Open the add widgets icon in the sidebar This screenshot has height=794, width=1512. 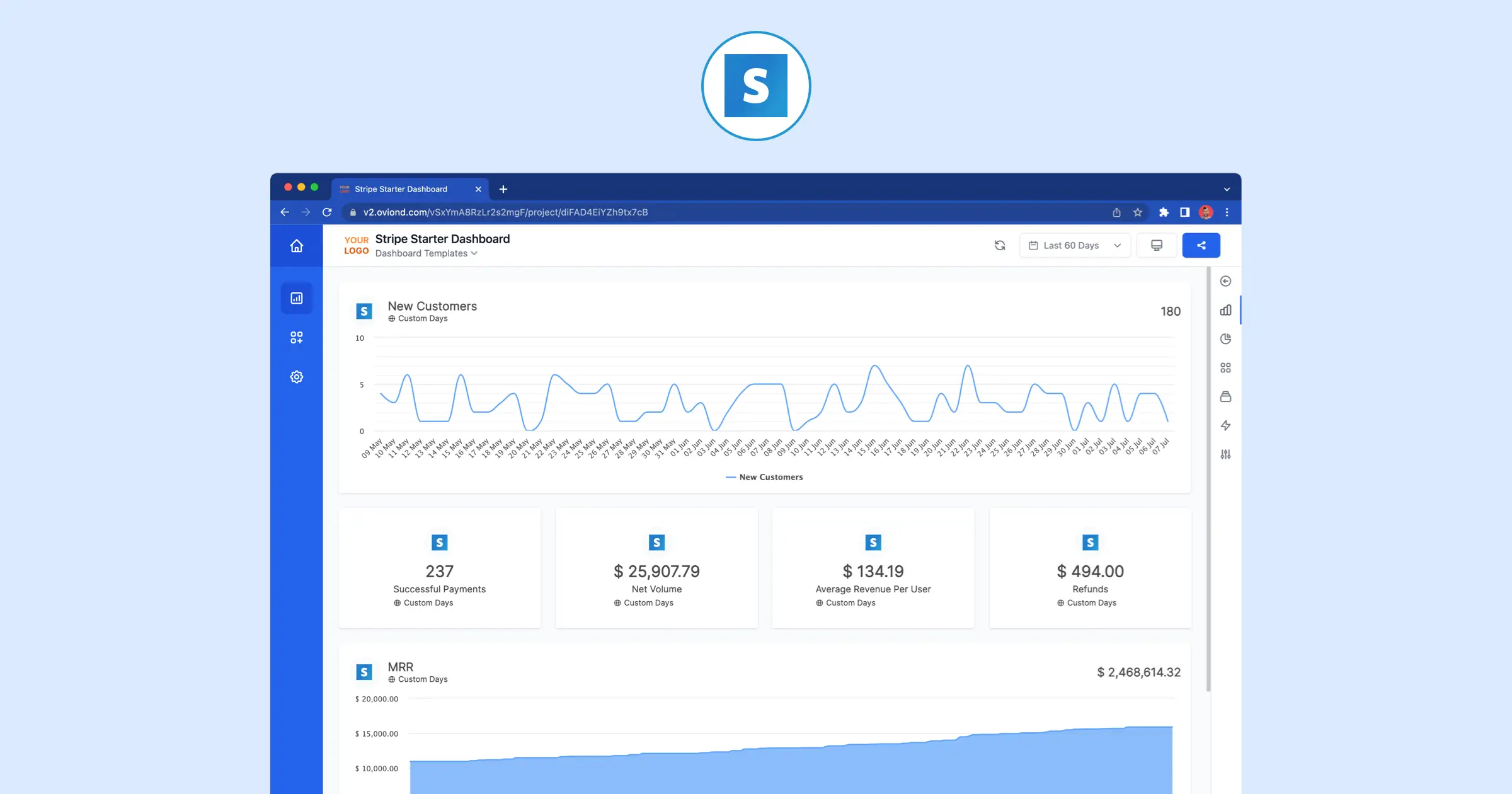(x=296, y=338)
